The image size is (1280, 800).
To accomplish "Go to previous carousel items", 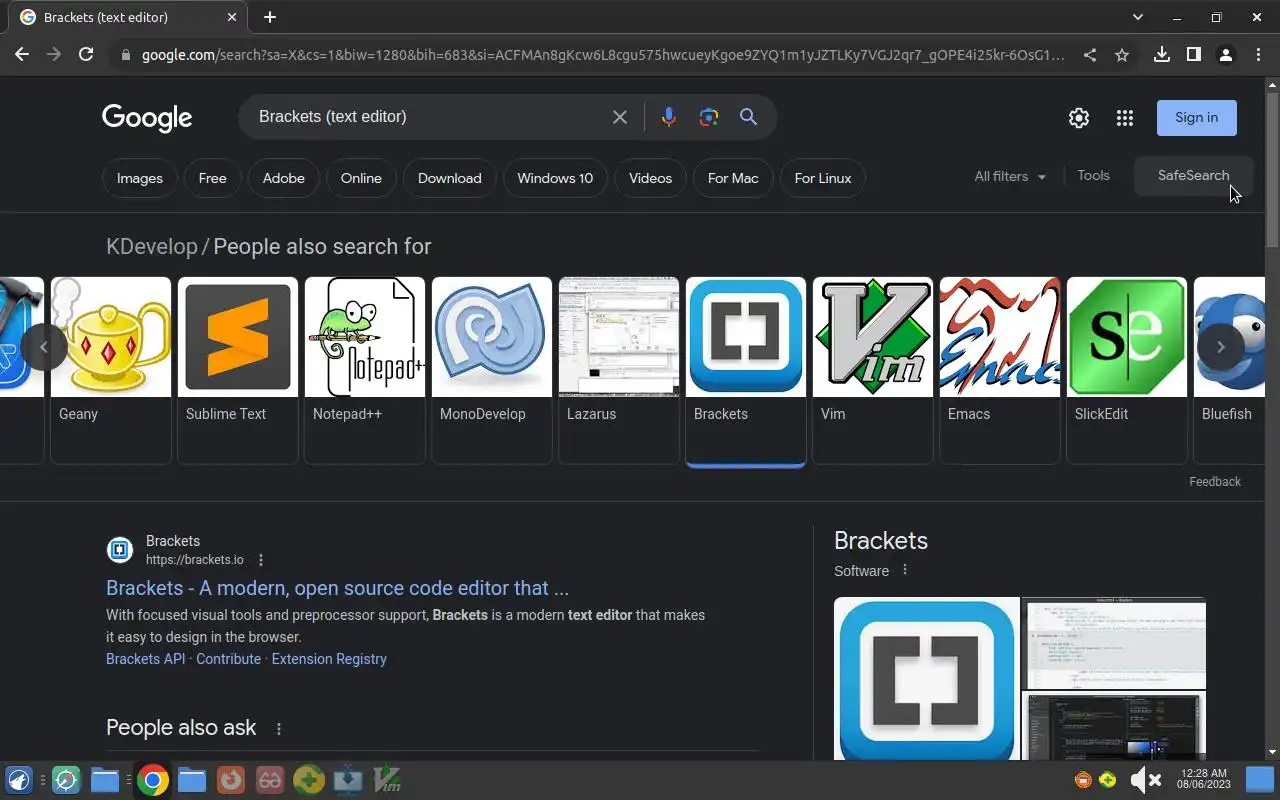I will tap(43, 347).
